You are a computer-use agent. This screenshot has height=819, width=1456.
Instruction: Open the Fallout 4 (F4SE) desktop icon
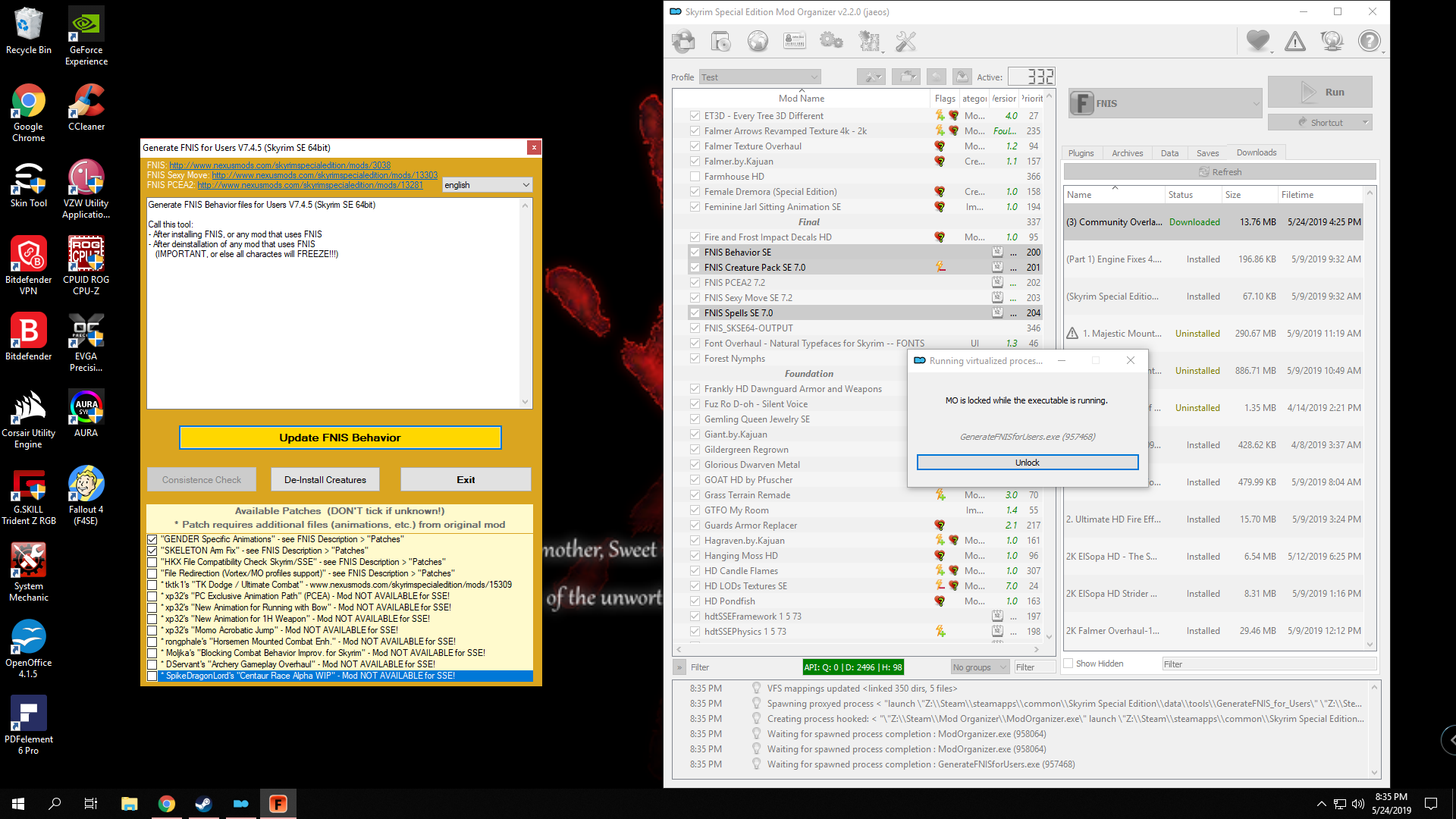(86, 496)
